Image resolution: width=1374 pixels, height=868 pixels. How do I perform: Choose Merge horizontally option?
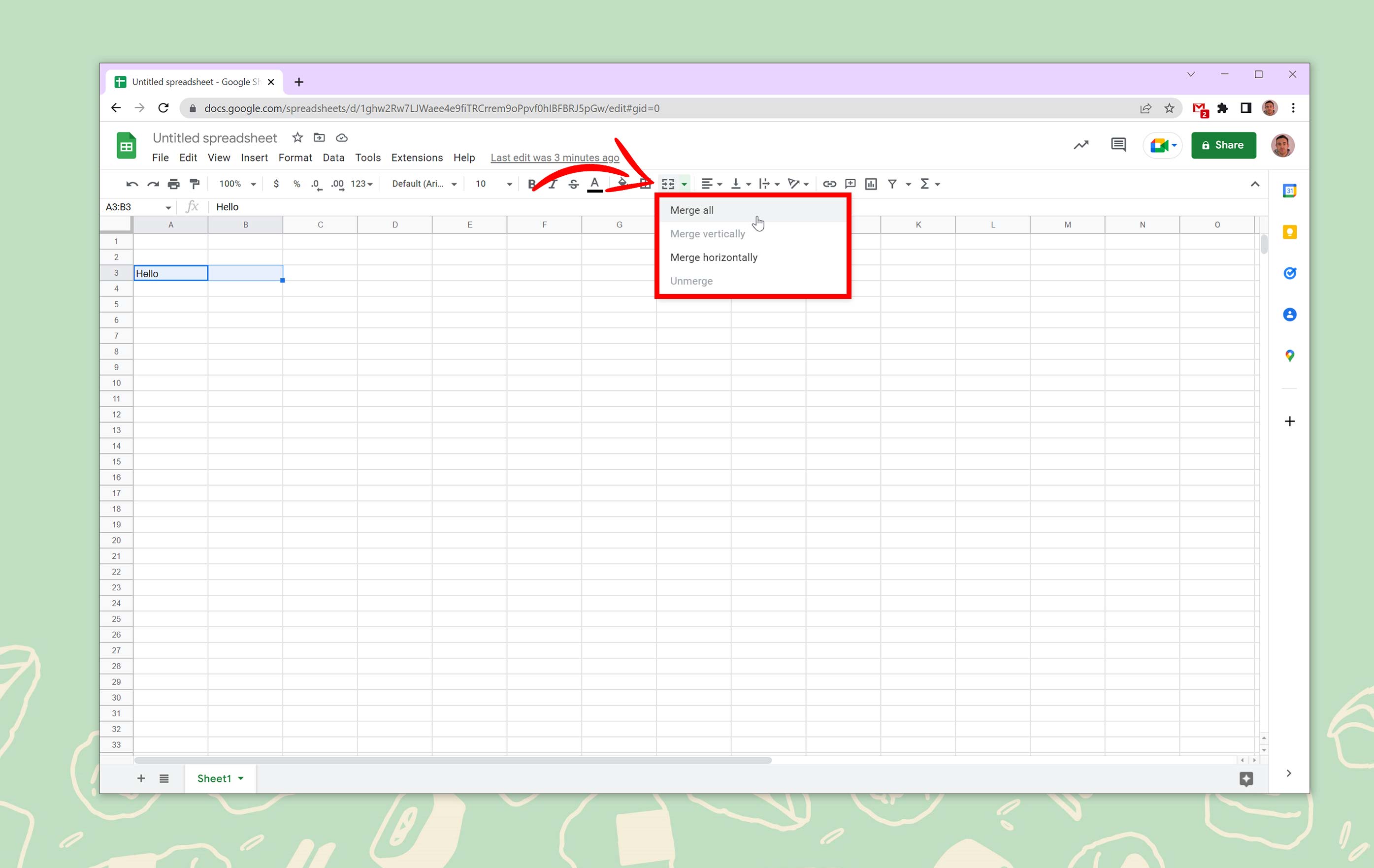713,257
